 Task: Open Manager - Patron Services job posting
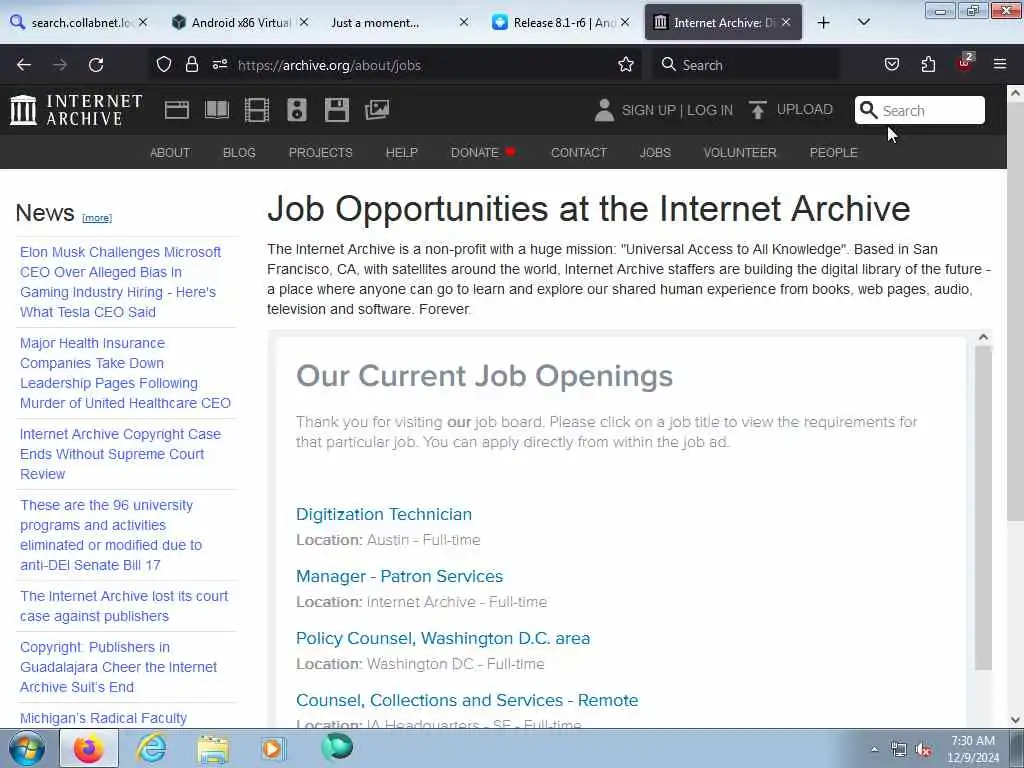(x=400, y=576)
